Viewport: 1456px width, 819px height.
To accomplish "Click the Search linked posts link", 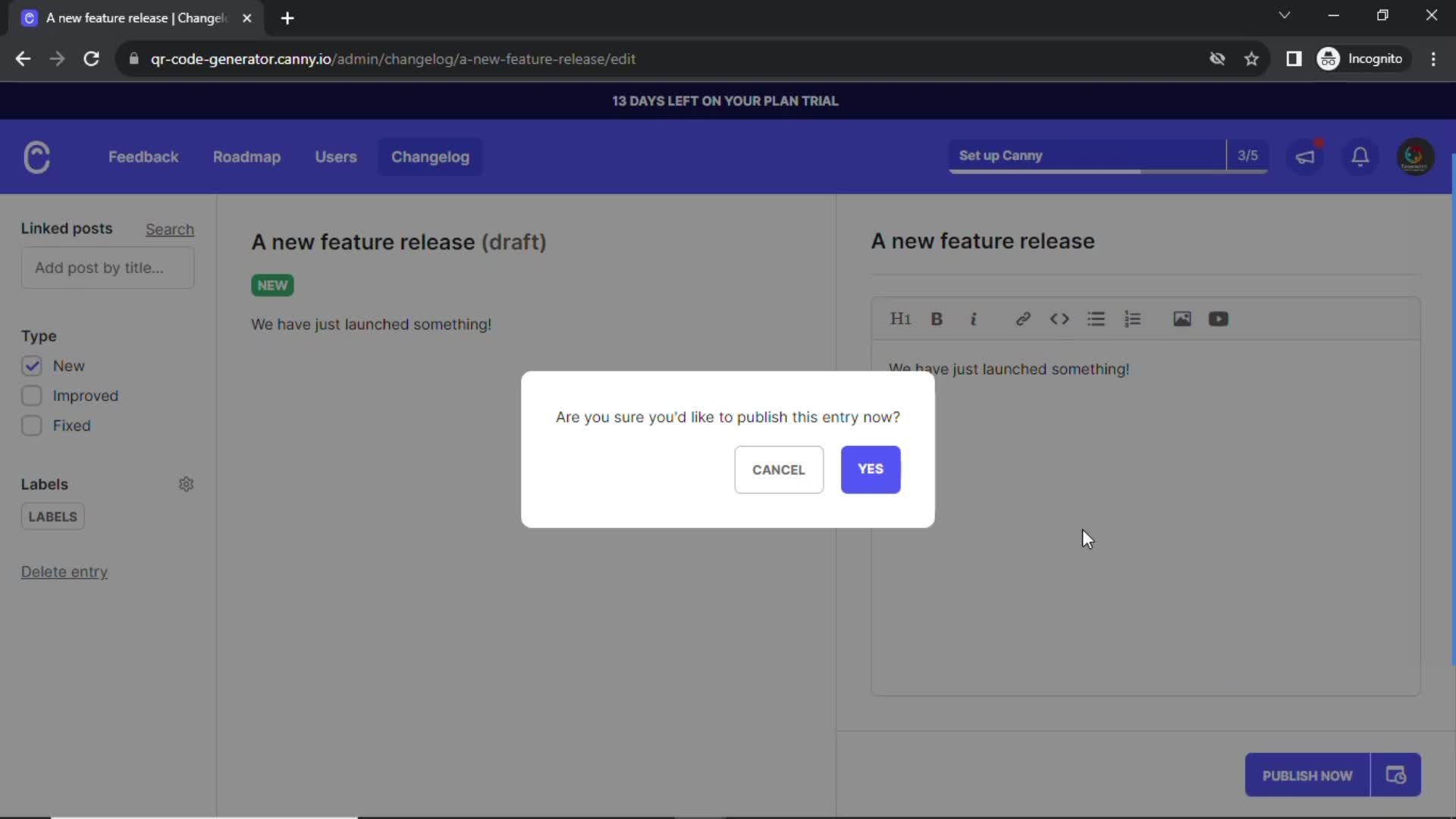I will pyautogui.click(x=170, y=229).
